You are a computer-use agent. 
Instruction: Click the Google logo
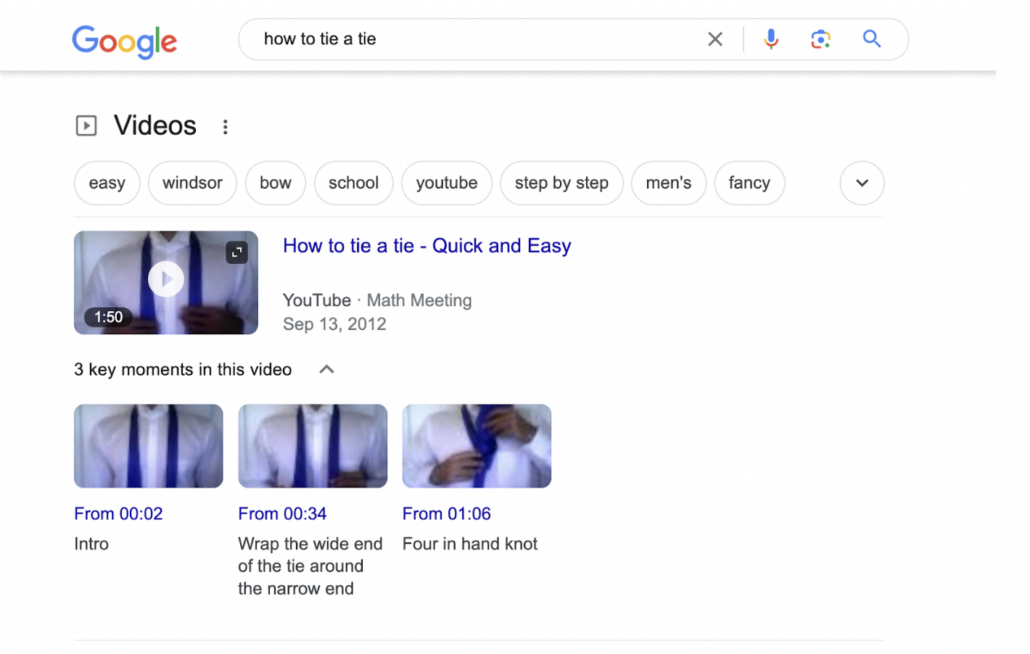[124, 41]
